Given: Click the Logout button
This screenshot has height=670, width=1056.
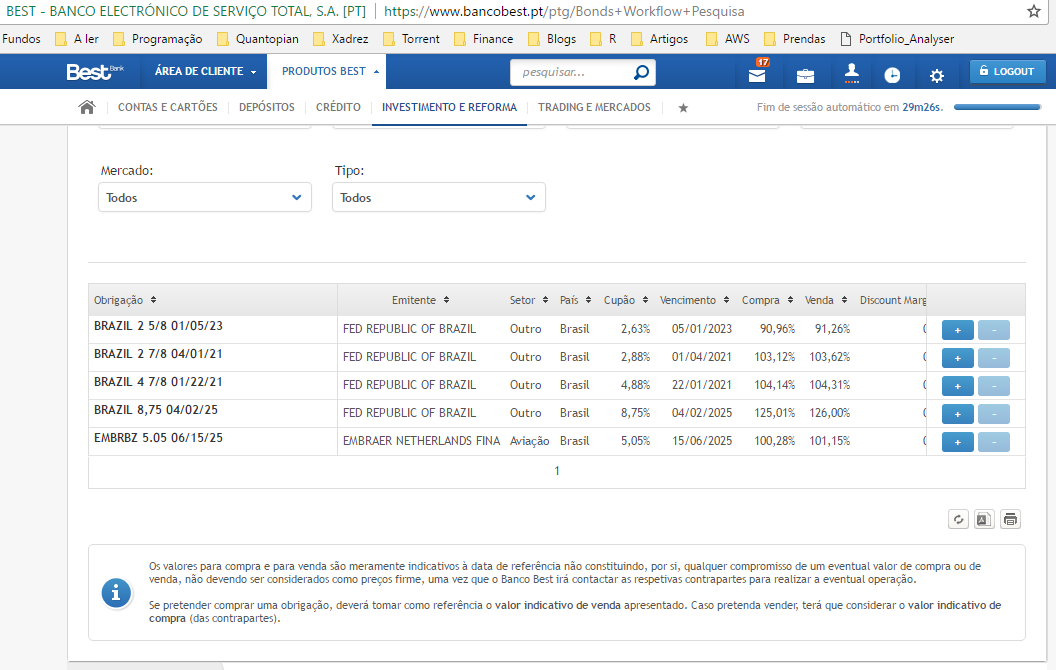Looking at the screenshot, I should pyautogui.click(x=1007, y=72).
